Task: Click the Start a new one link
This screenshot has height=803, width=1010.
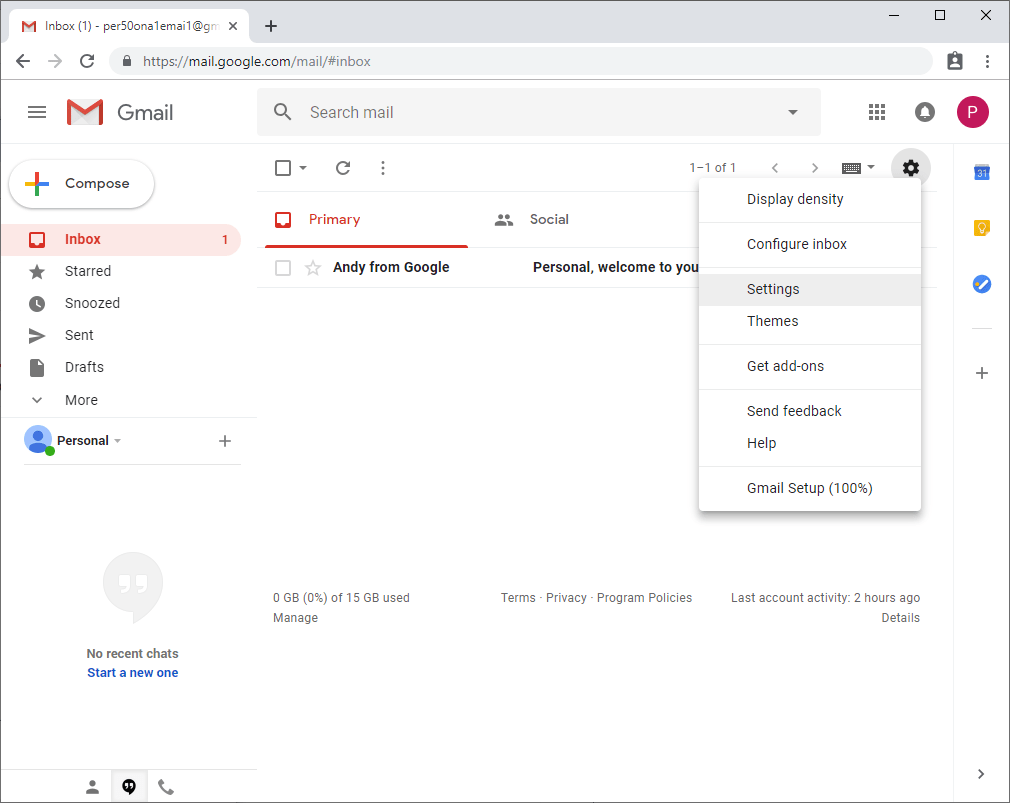Action: (x=133, y=673)
